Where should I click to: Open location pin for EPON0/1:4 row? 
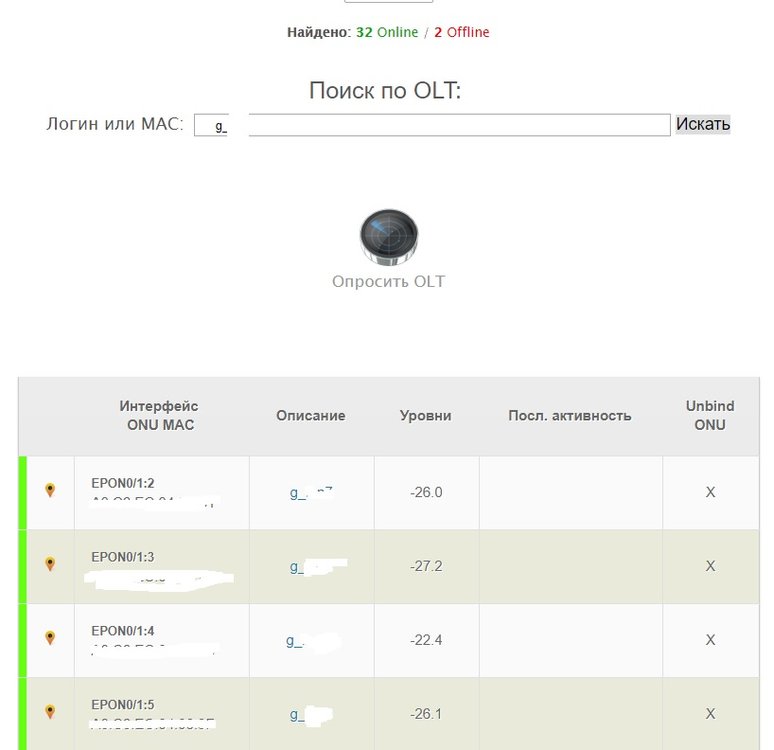pyautogui.click(x=50, y=638)
